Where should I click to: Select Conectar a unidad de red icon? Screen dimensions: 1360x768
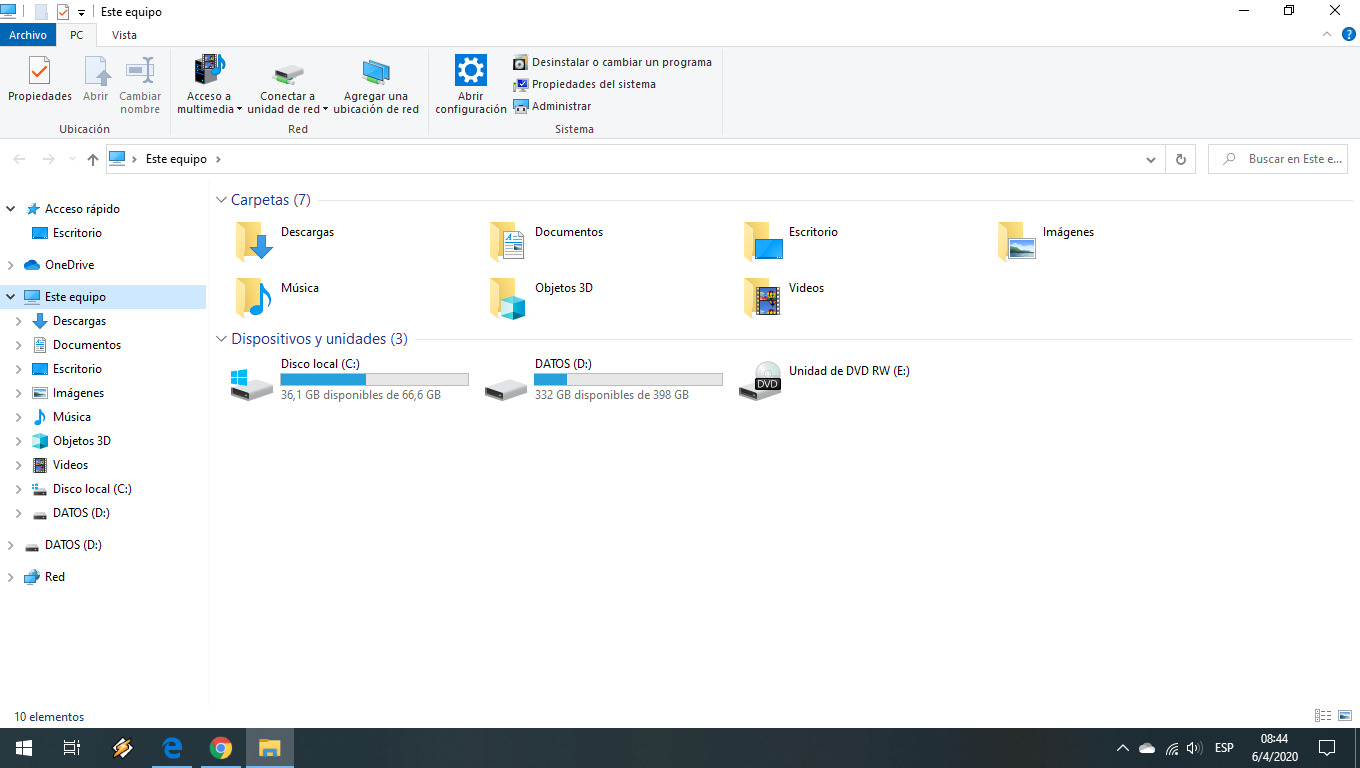click(x=288, y=73)
